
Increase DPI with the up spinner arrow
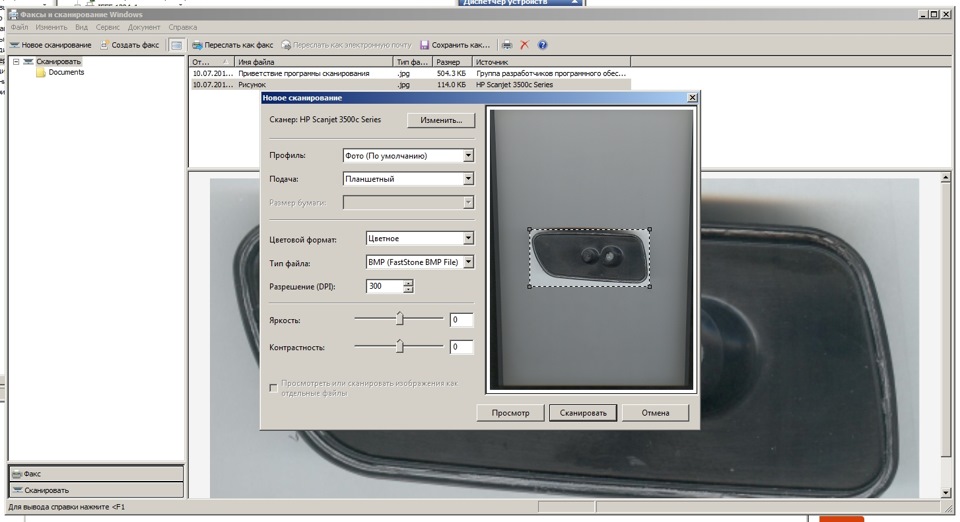[x=408, y=283]
